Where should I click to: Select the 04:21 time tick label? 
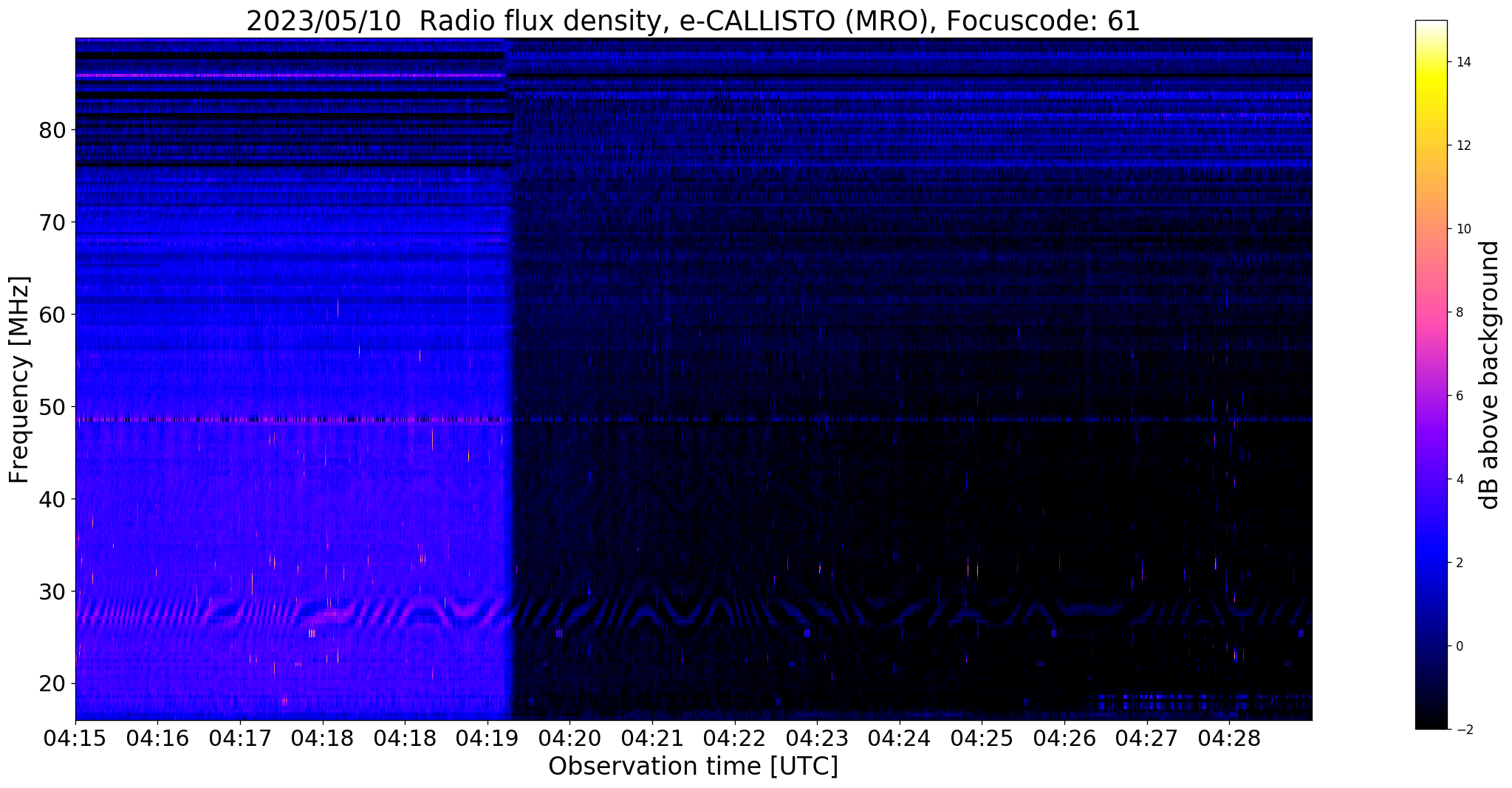point(652,738)
